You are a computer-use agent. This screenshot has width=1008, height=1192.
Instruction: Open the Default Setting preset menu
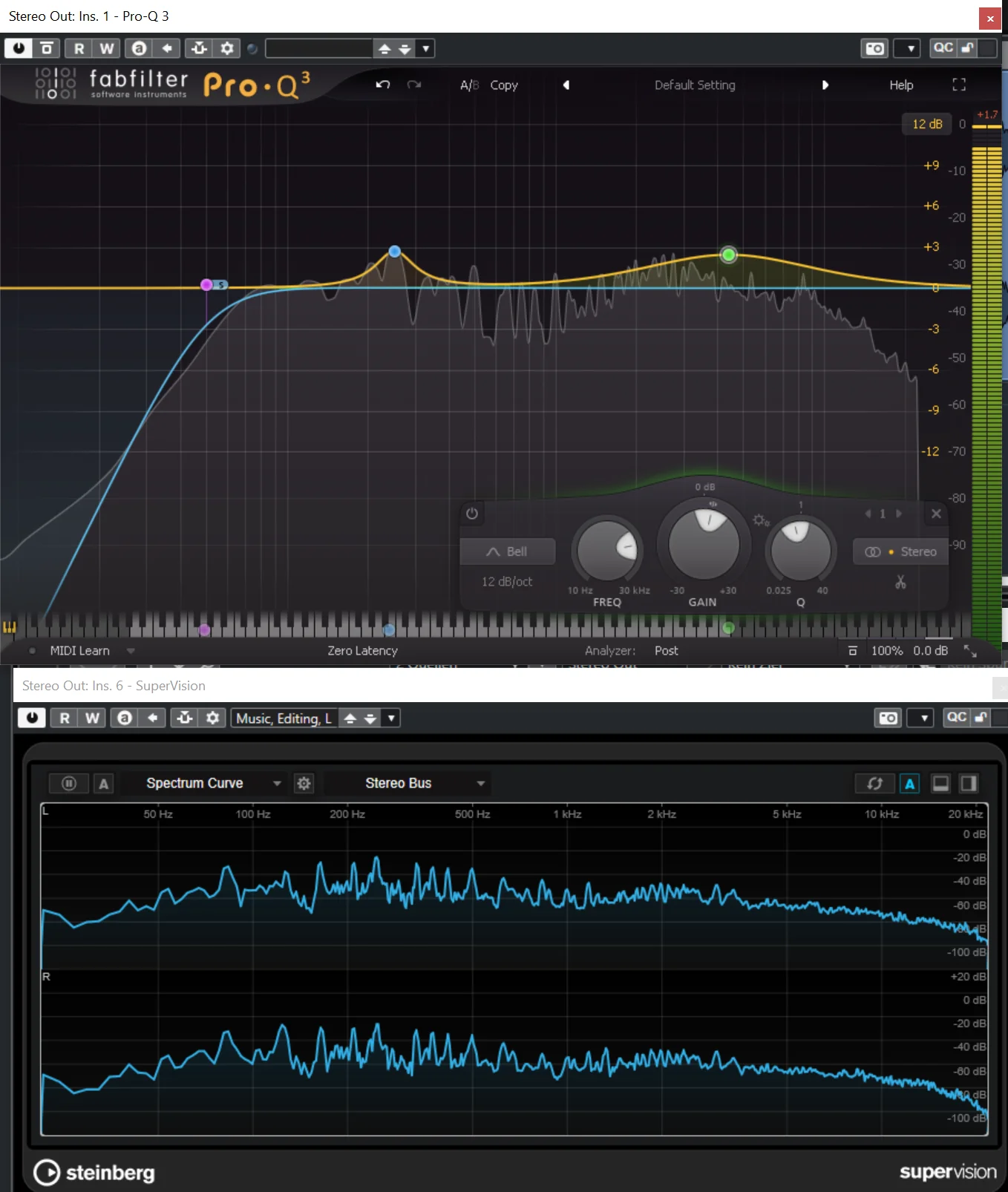click(x=695, y=85)
